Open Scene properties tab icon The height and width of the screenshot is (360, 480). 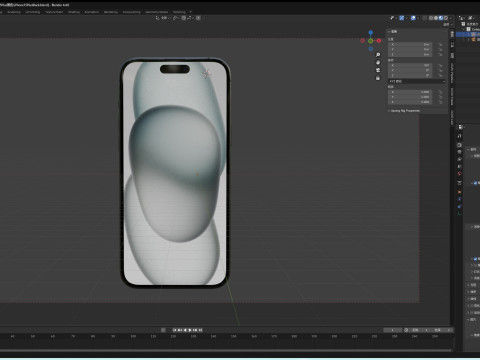(459, 166)
